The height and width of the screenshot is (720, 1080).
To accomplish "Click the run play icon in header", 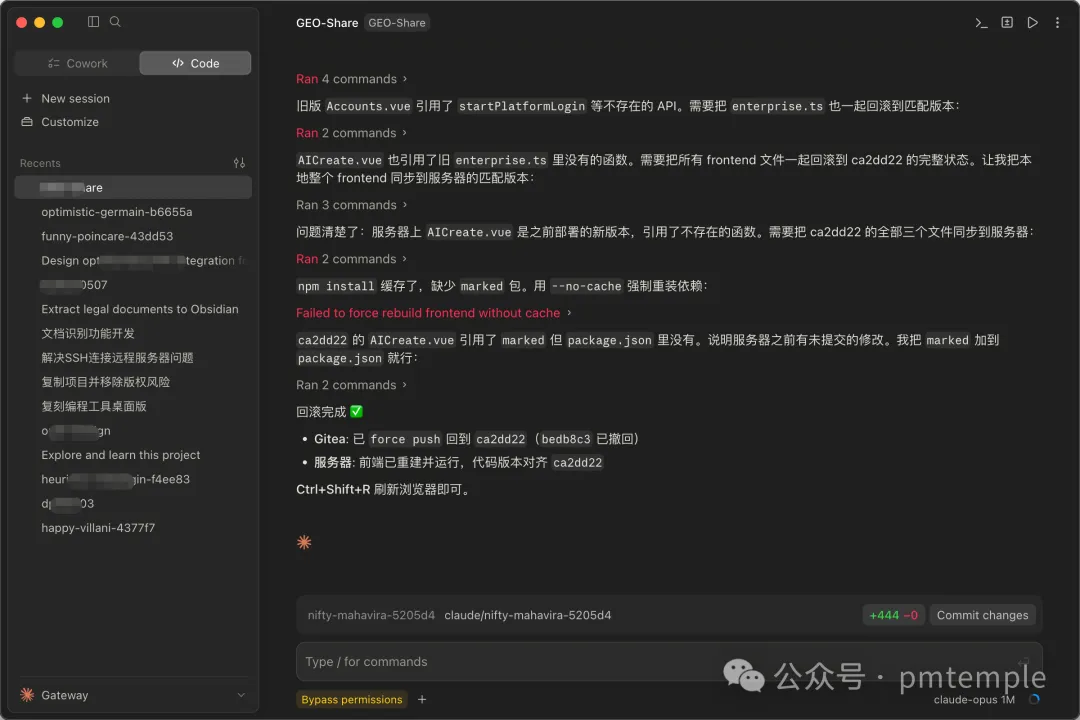I will tap(1032, 23).
